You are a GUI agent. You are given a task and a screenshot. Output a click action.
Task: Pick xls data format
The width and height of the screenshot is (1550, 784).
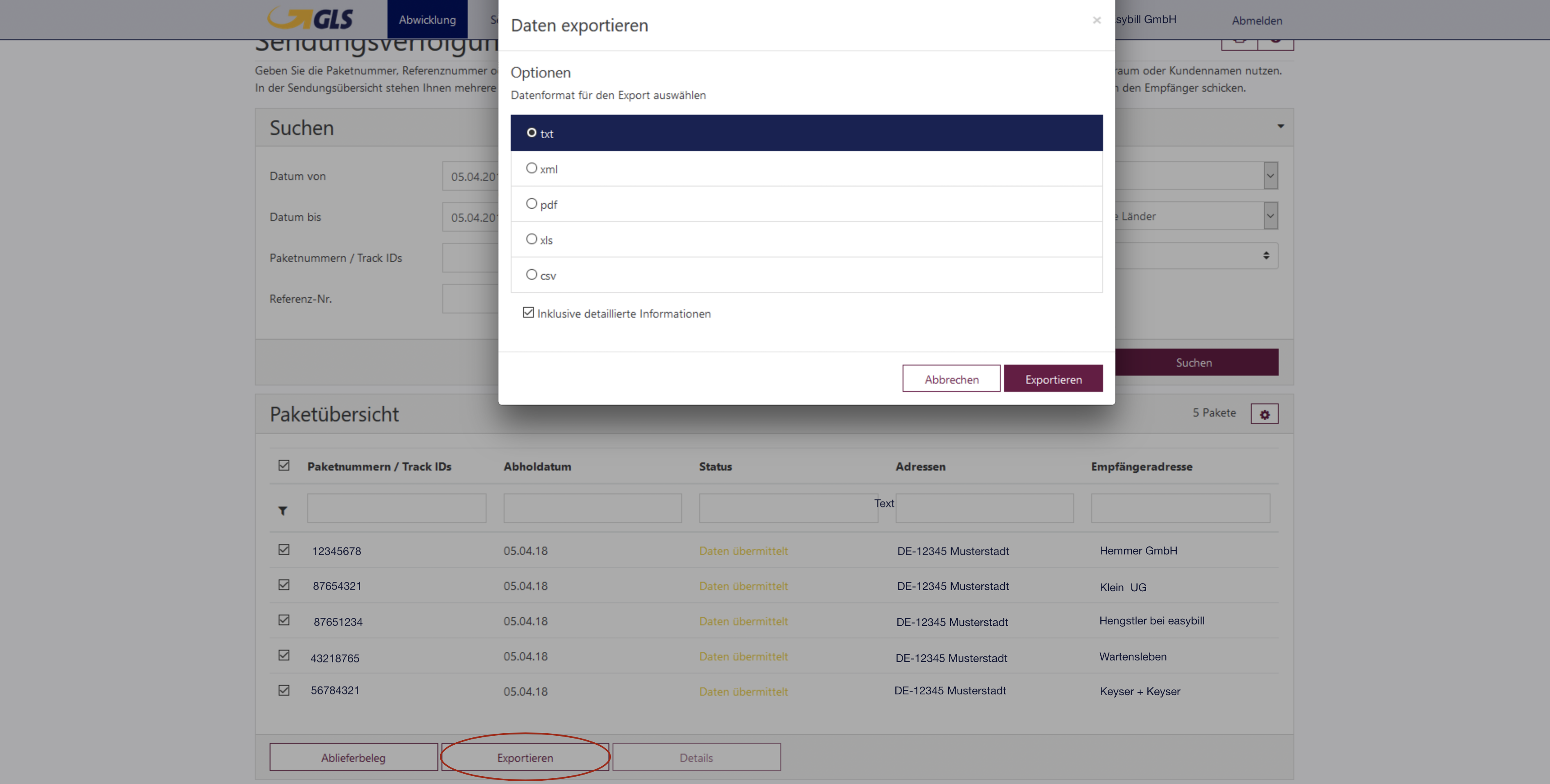tap(531, 239)
